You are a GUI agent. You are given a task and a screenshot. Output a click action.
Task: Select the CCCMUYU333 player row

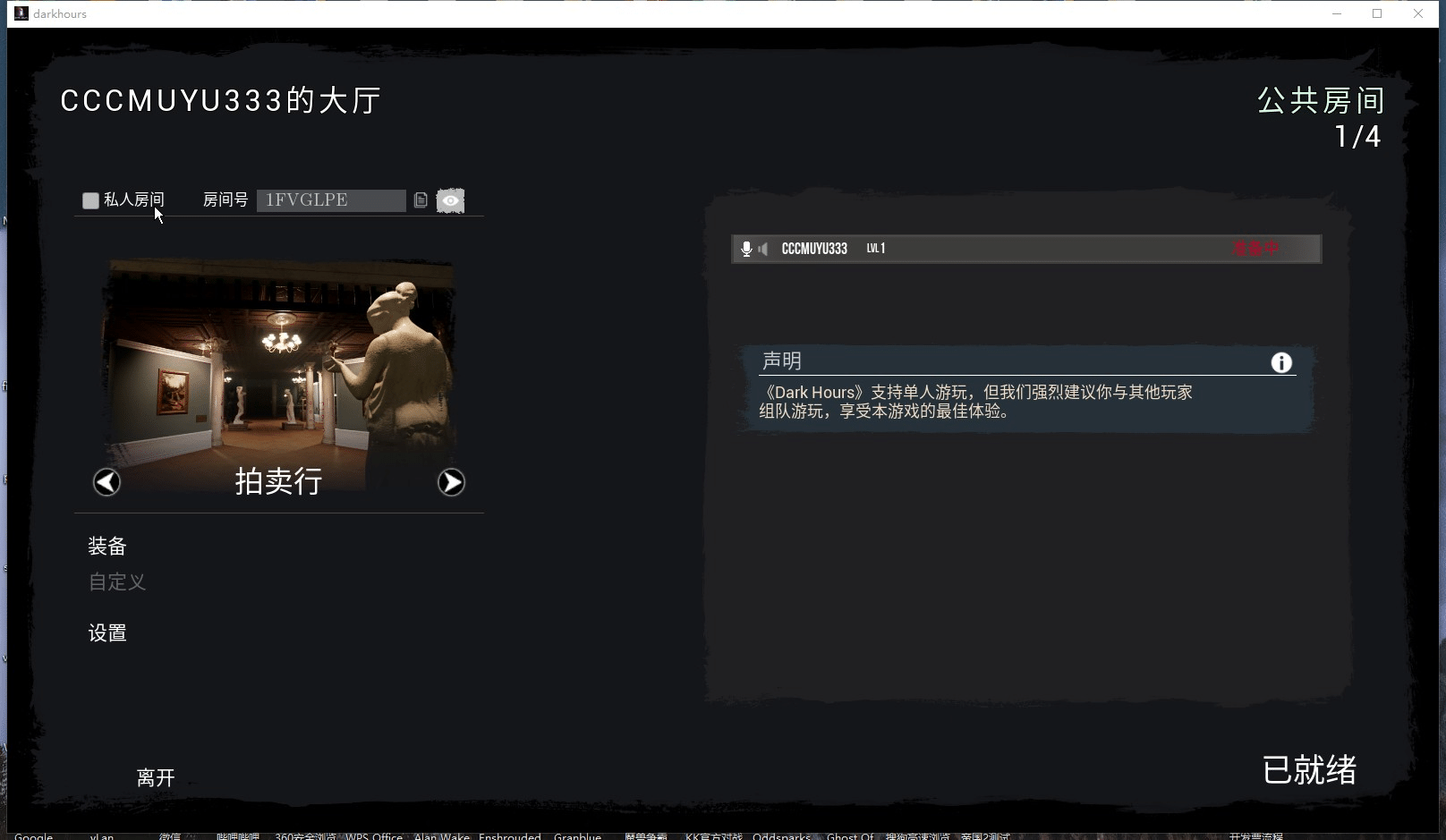point(1025,249)
